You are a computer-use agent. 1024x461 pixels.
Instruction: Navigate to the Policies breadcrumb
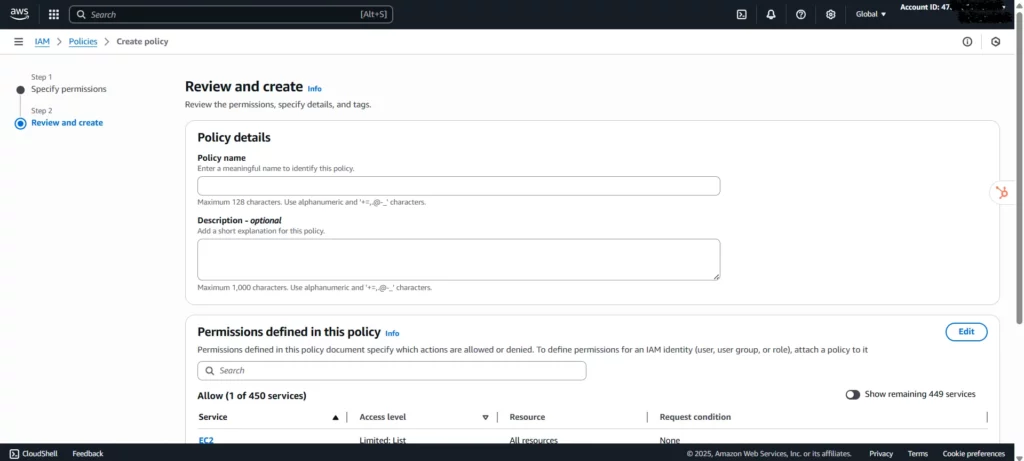tap(83, 42)
